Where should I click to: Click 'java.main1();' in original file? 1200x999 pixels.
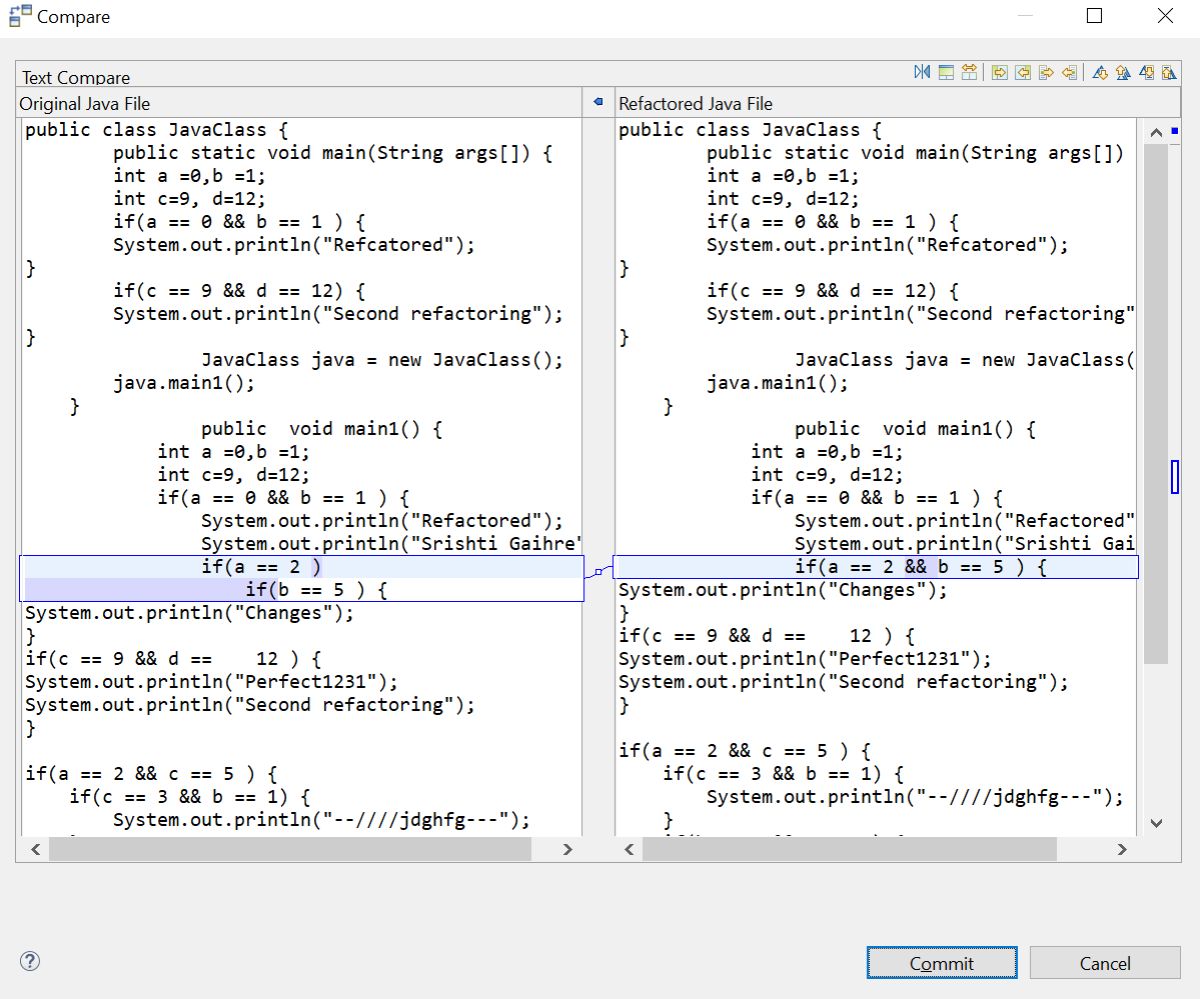tap(184, 383)
